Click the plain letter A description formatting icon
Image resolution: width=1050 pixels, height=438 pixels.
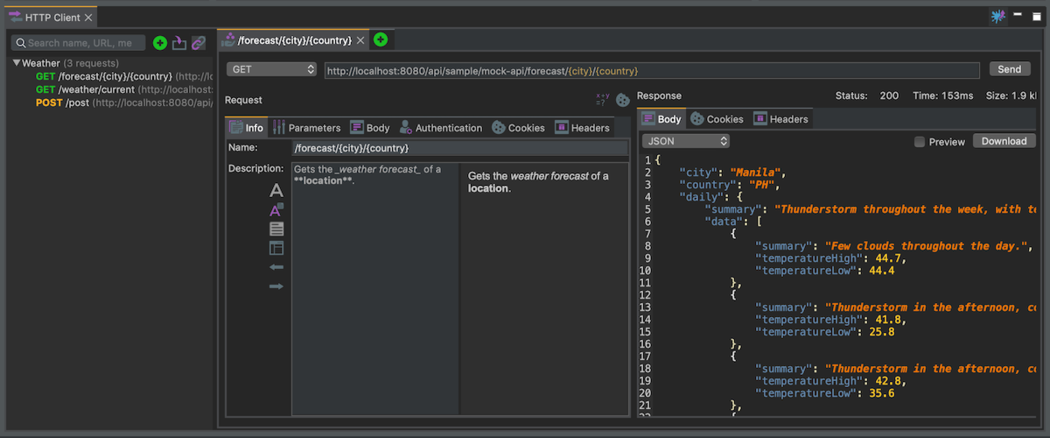point(276,191)
